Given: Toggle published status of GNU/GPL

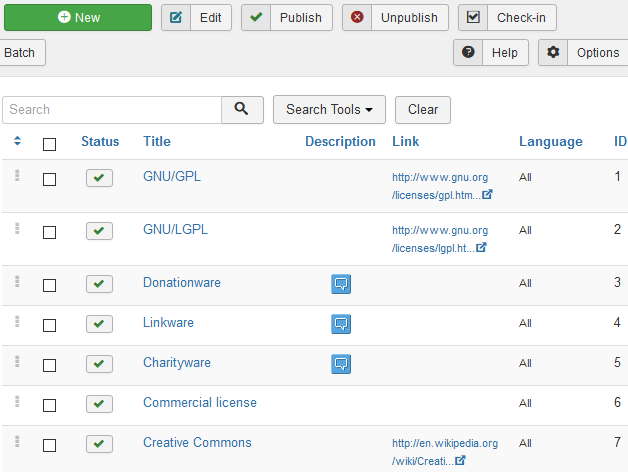Looking at the screenshot, I should (99, 178).
